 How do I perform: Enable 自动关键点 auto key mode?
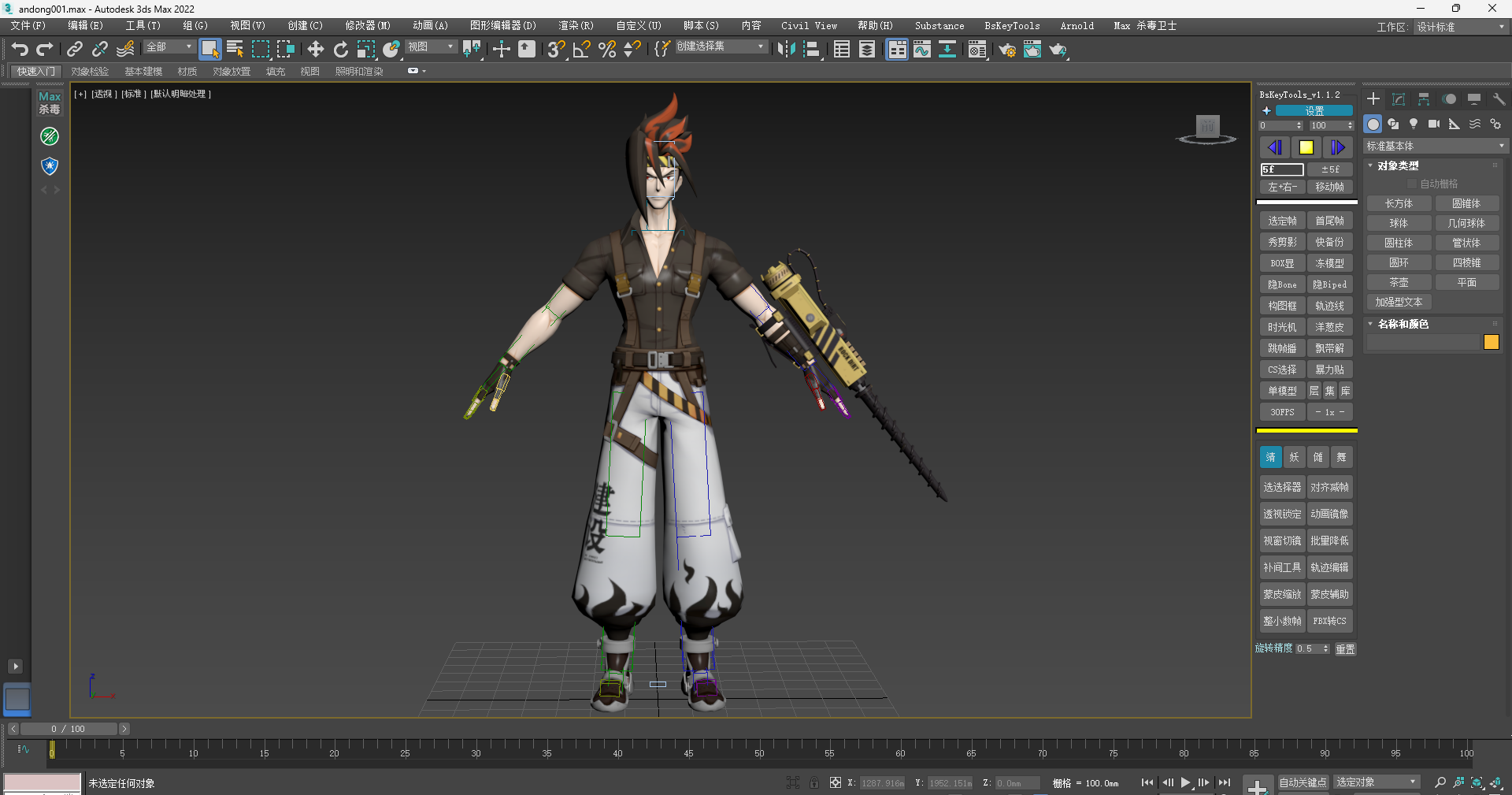click(x=1303, y=782)
